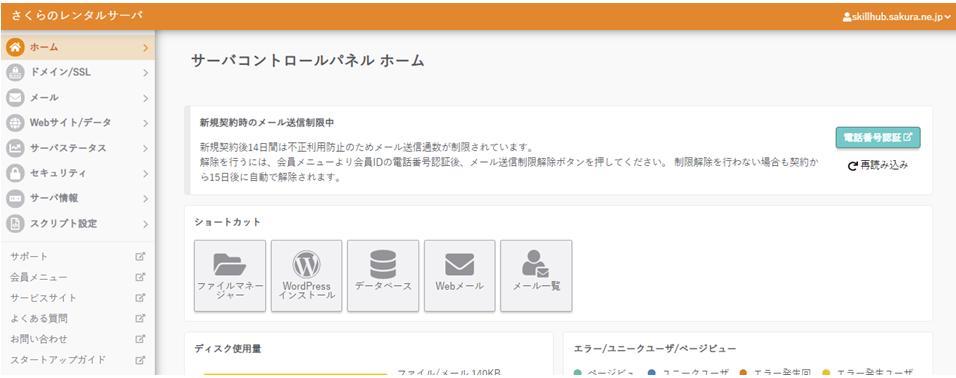
Task: Open the スタートアップガイド link
Action: [59, 360]
